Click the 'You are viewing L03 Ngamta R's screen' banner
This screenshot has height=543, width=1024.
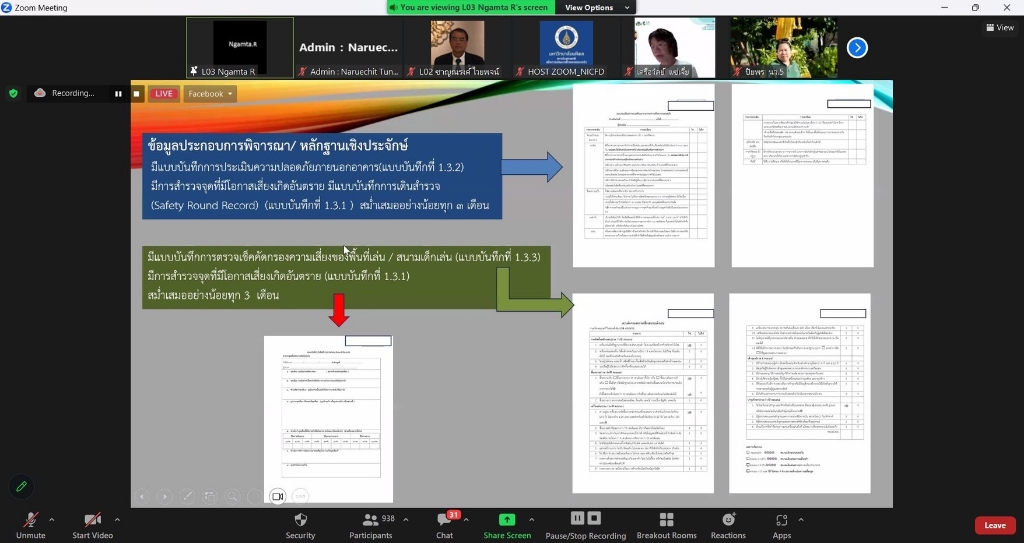[x=470, y=7]
